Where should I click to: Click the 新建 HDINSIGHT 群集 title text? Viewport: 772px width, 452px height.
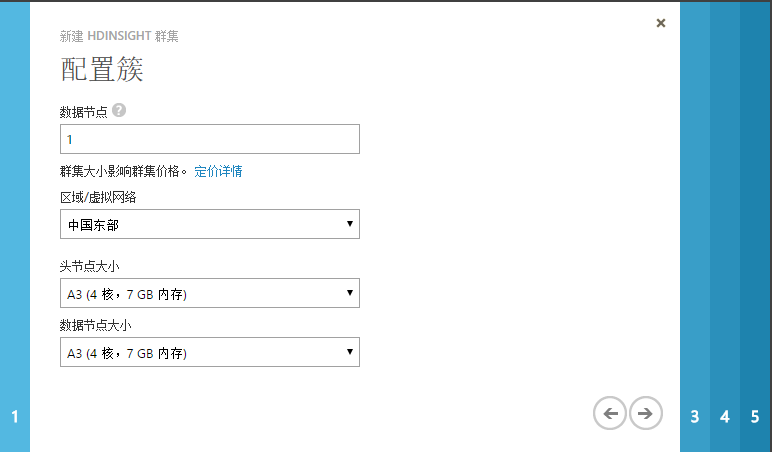pos(120,36)
